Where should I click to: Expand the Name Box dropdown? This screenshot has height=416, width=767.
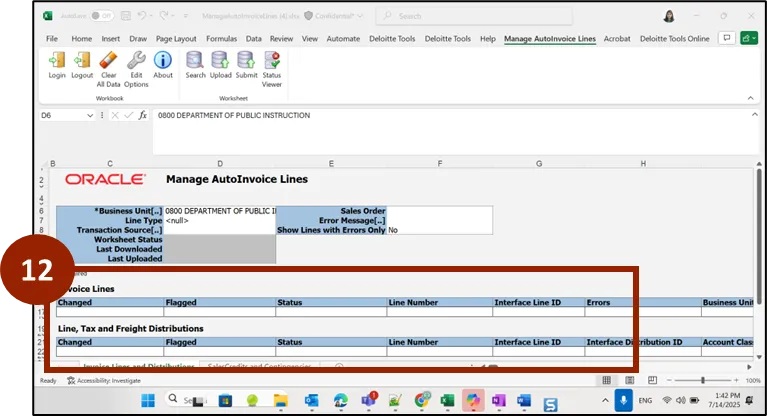(91, 116)
